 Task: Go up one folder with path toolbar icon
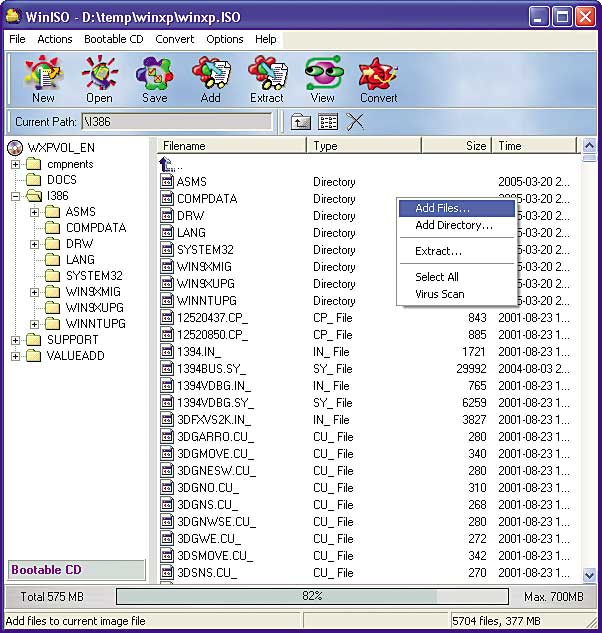[x=300, y=122]
